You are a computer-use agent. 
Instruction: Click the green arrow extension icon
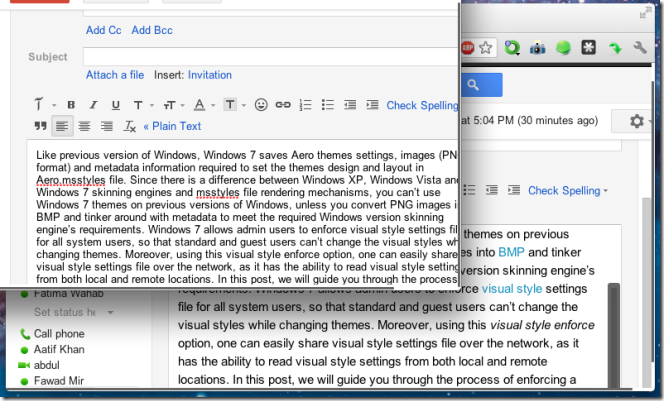[615, 48]
